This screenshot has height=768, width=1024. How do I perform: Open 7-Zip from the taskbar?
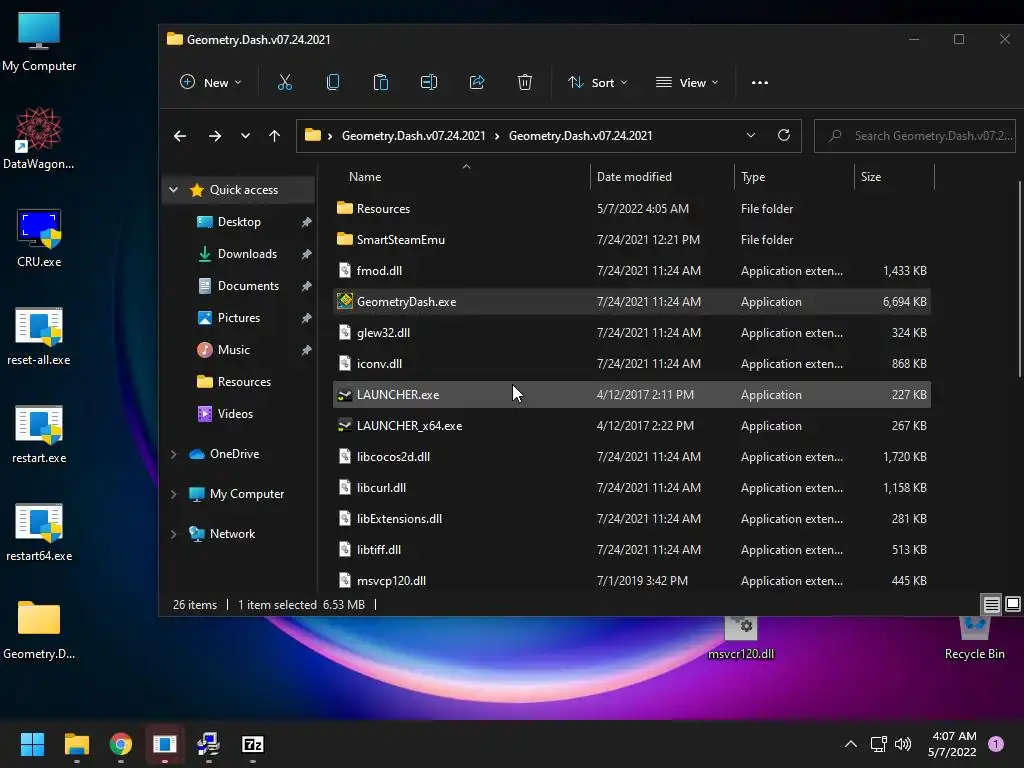click(253, 744)
